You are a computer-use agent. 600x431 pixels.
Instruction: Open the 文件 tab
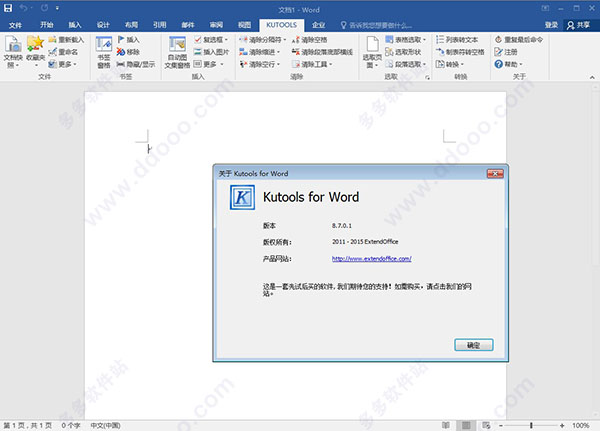coord(15,25)
